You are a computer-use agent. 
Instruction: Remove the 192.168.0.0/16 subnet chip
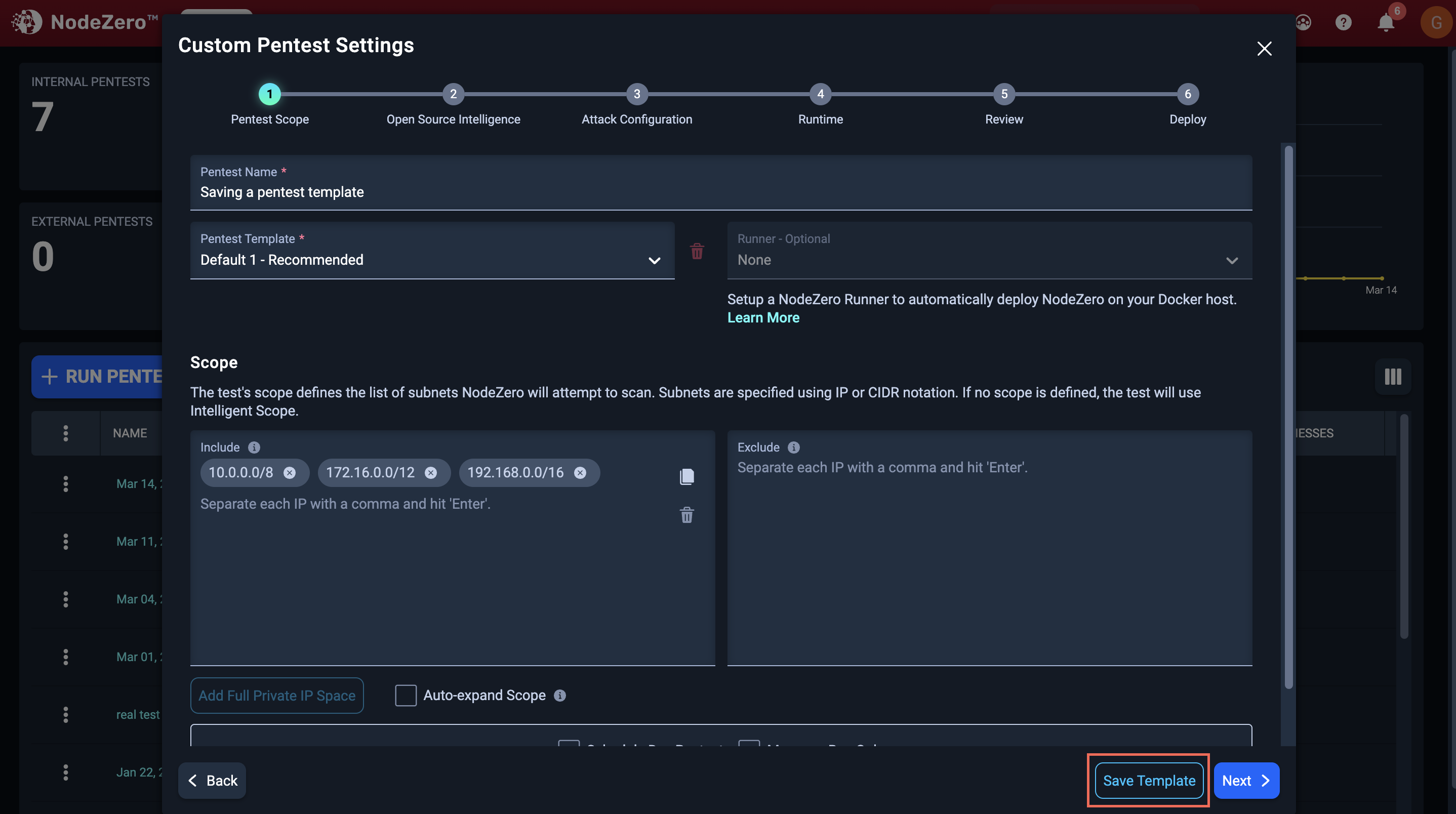580,473
